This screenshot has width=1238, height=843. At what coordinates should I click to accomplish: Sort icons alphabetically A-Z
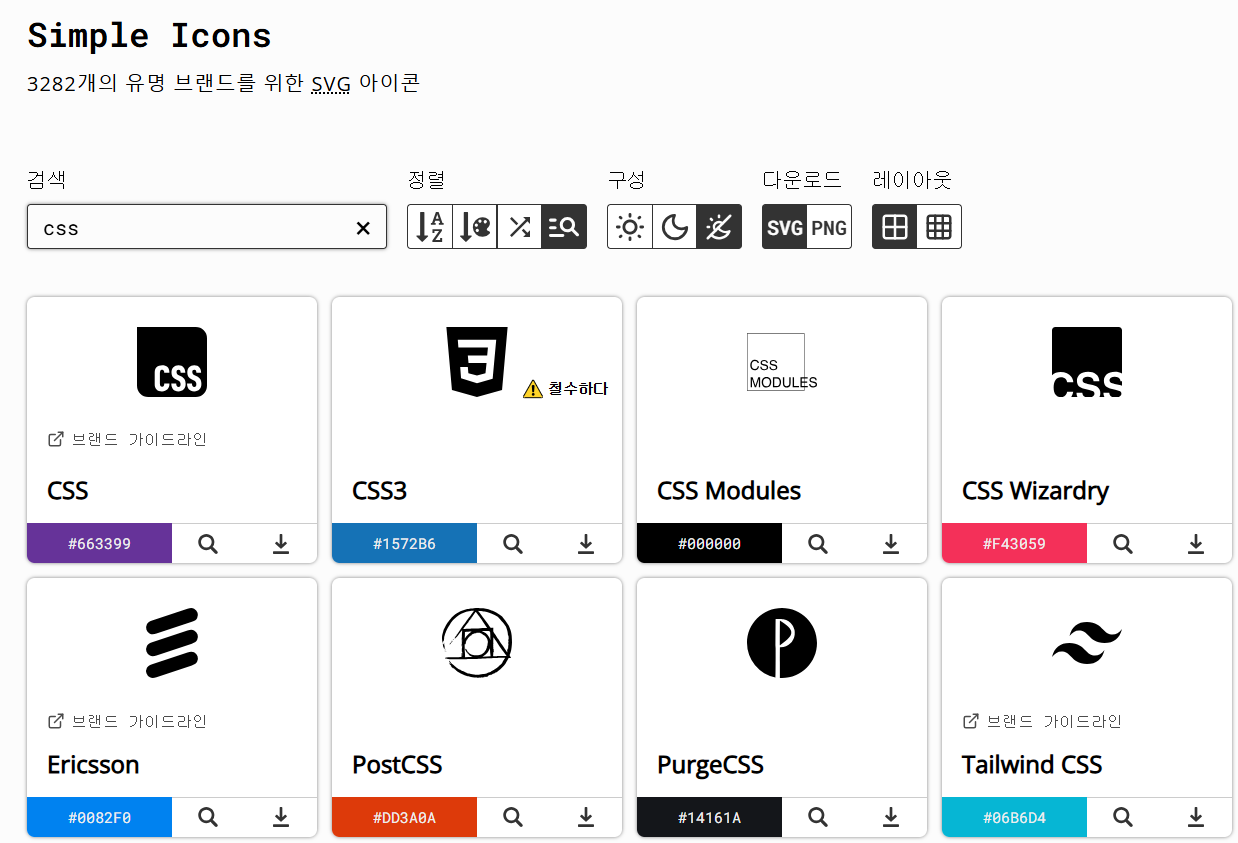tap(430, 227)
